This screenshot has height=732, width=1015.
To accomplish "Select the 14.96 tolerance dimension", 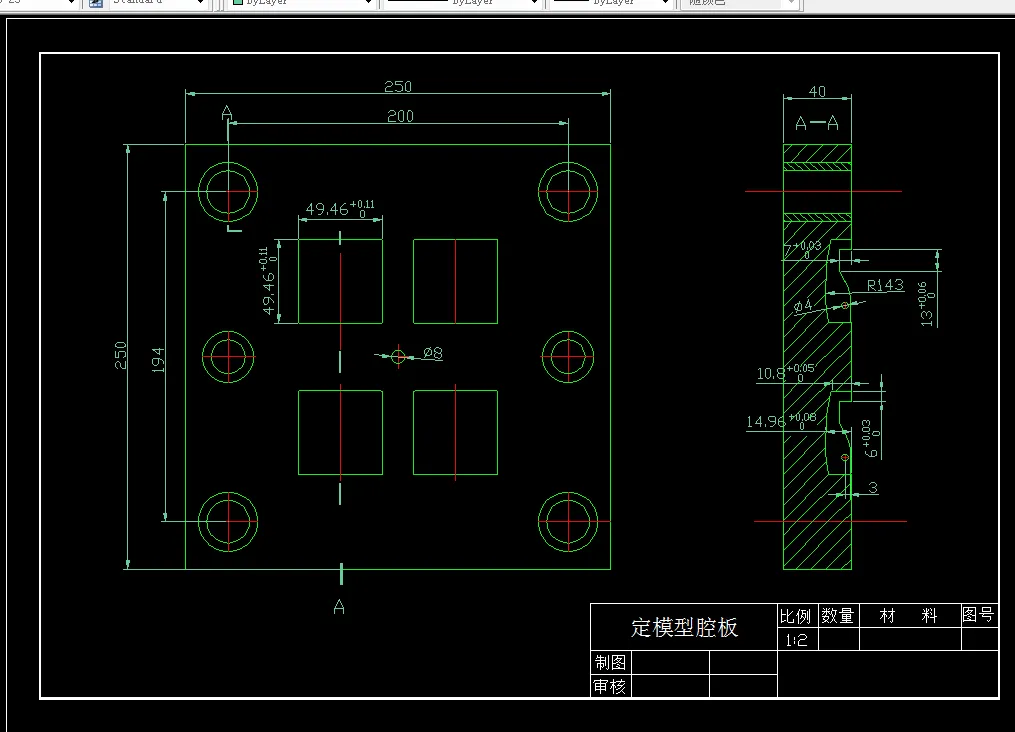I will point(781,421).
